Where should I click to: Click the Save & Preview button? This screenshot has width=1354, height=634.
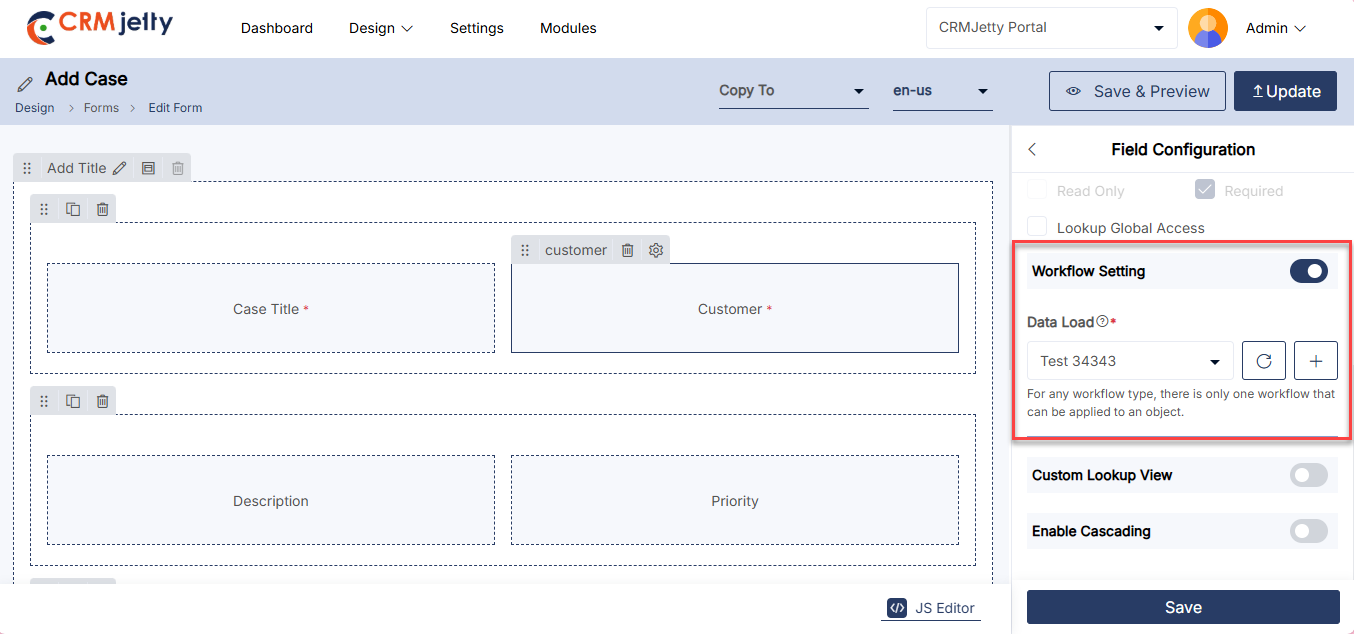[1137, 91]
